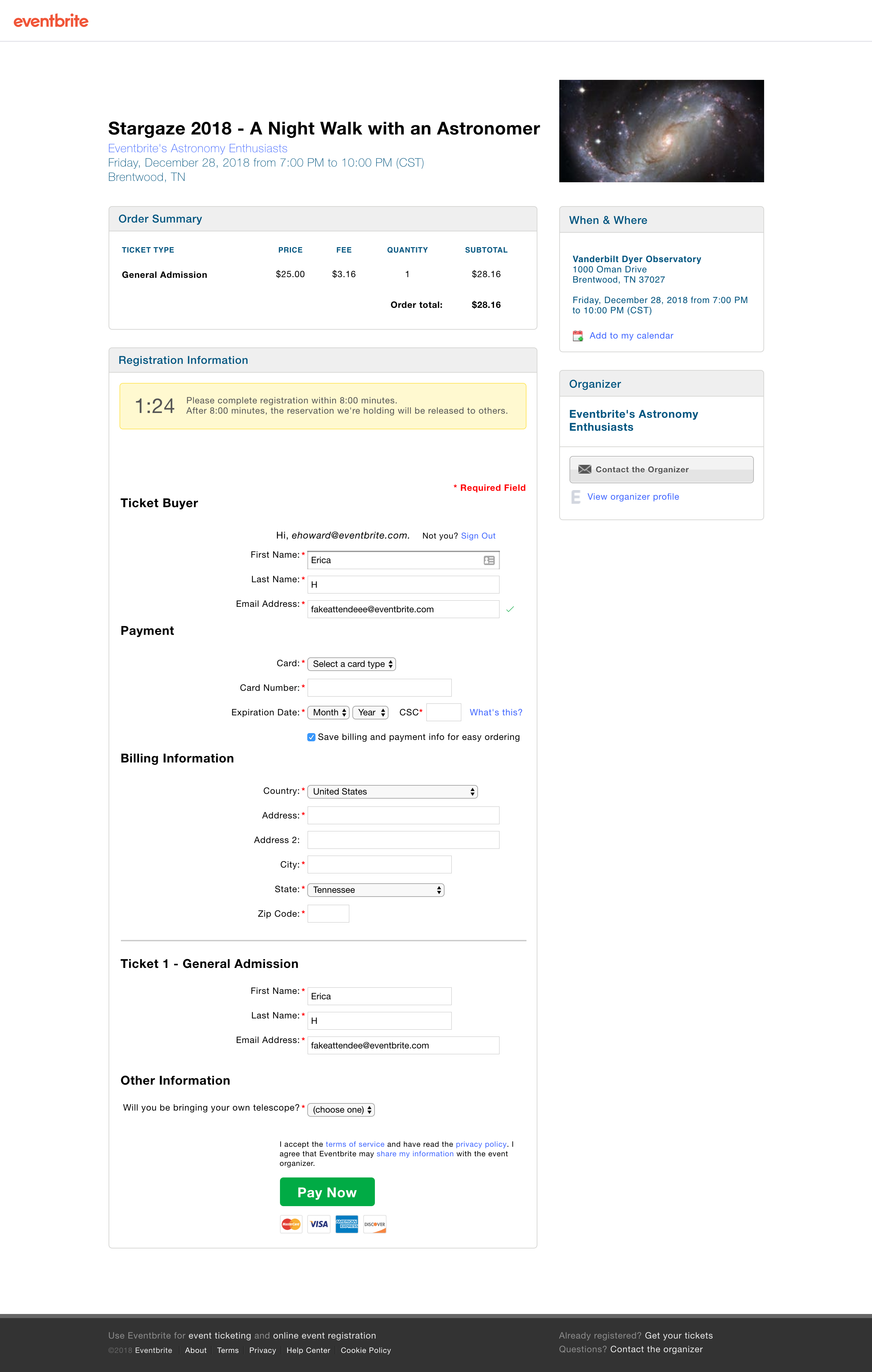Click the billing Address field
This screenshot has height=1372, width=872.
click(404, 815)
